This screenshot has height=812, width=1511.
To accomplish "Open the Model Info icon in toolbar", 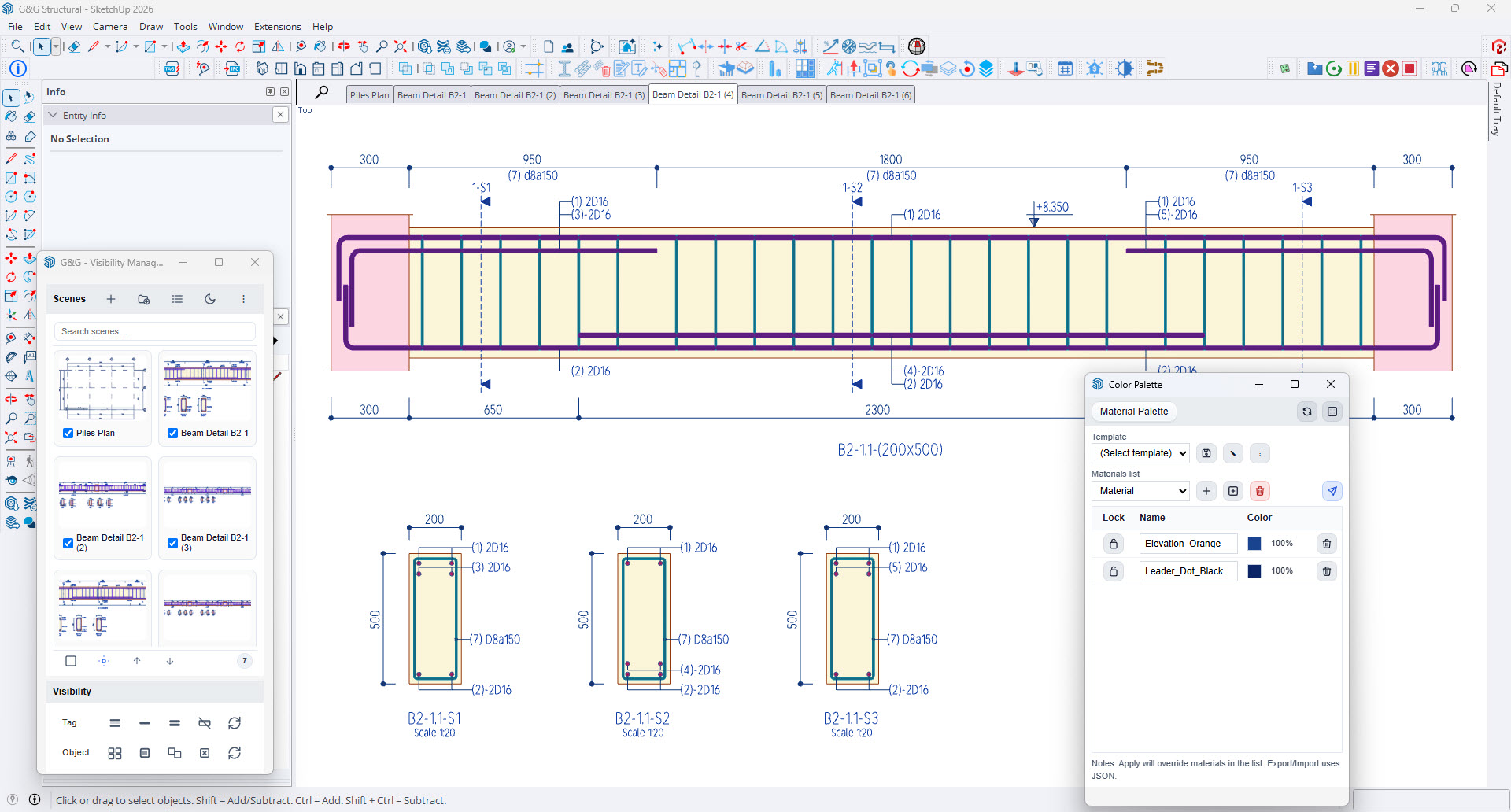I will click(17, 68).
